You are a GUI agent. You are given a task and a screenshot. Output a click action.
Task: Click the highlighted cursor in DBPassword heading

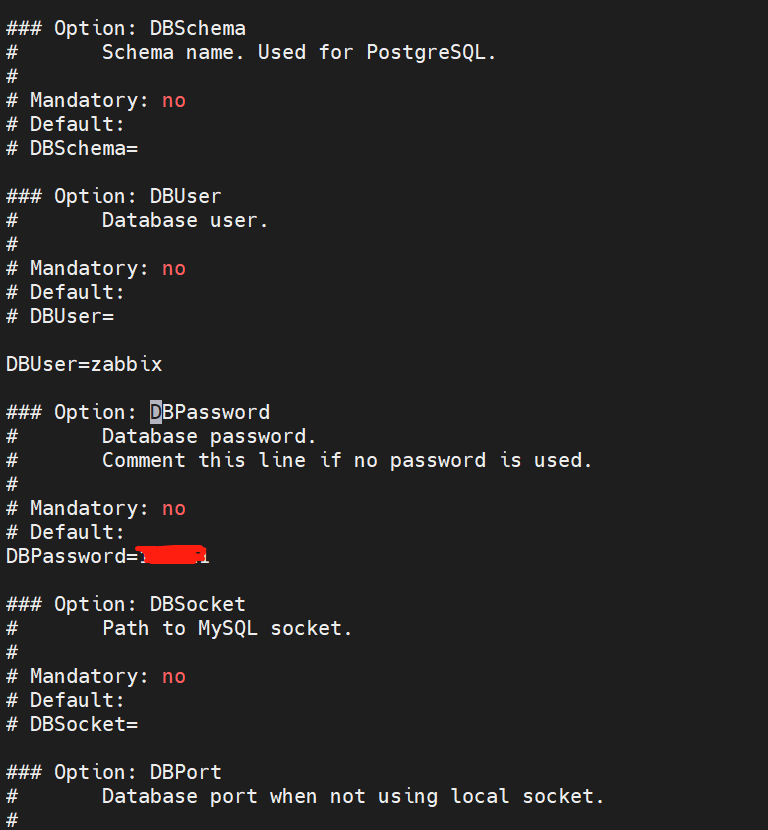coord(156,412)
